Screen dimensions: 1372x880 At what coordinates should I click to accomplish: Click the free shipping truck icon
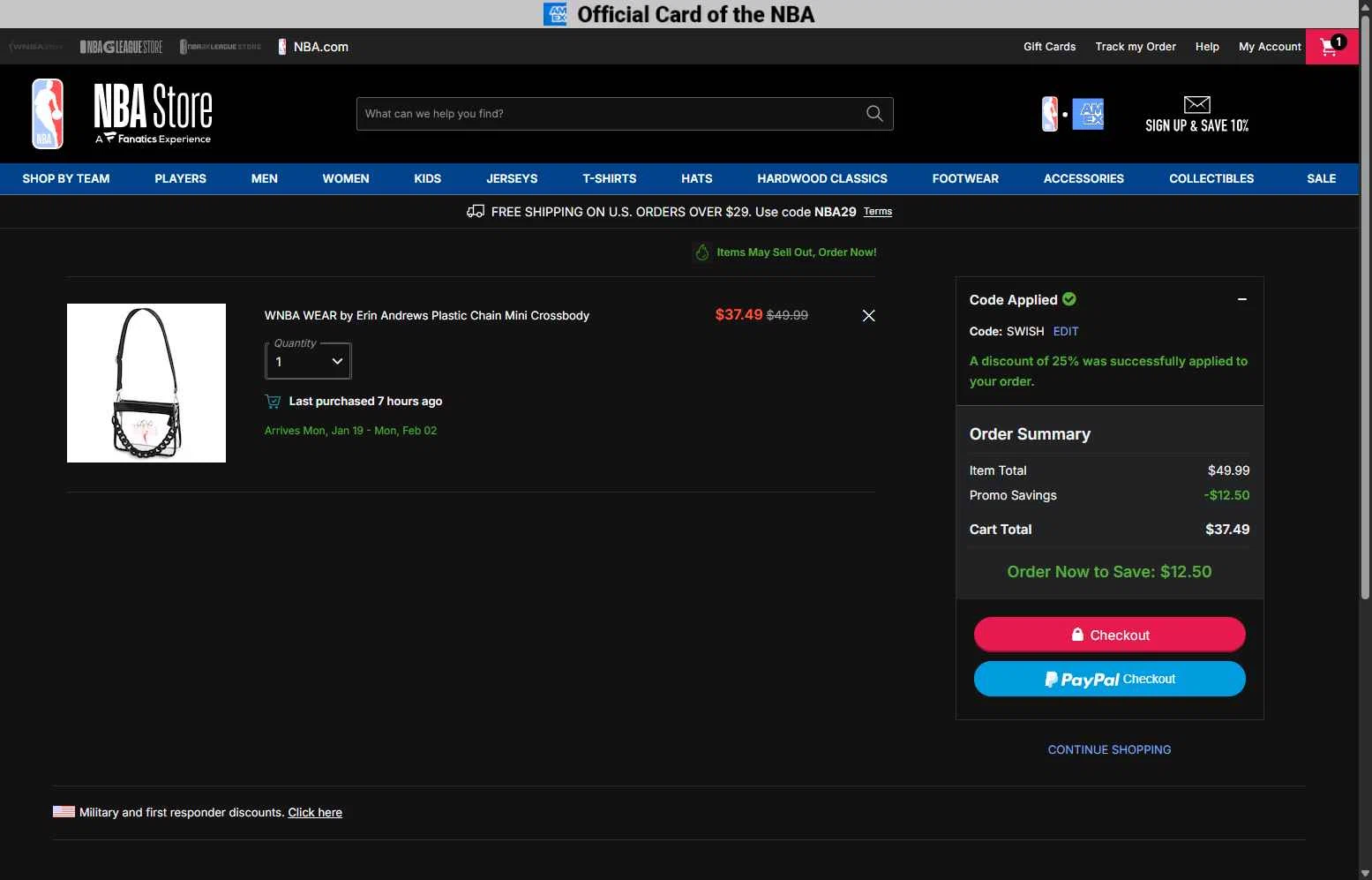coord(476,211)
